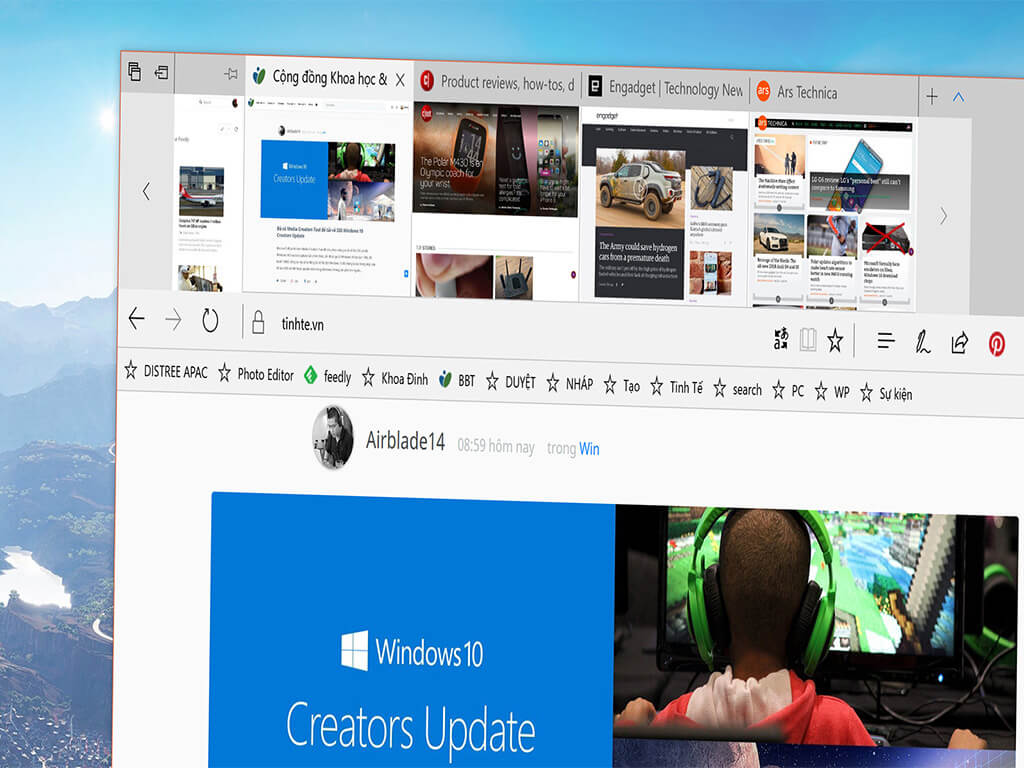Refresh the current page
The height and width of the screenshot is (768, 1024).
(x=210, y=321)
